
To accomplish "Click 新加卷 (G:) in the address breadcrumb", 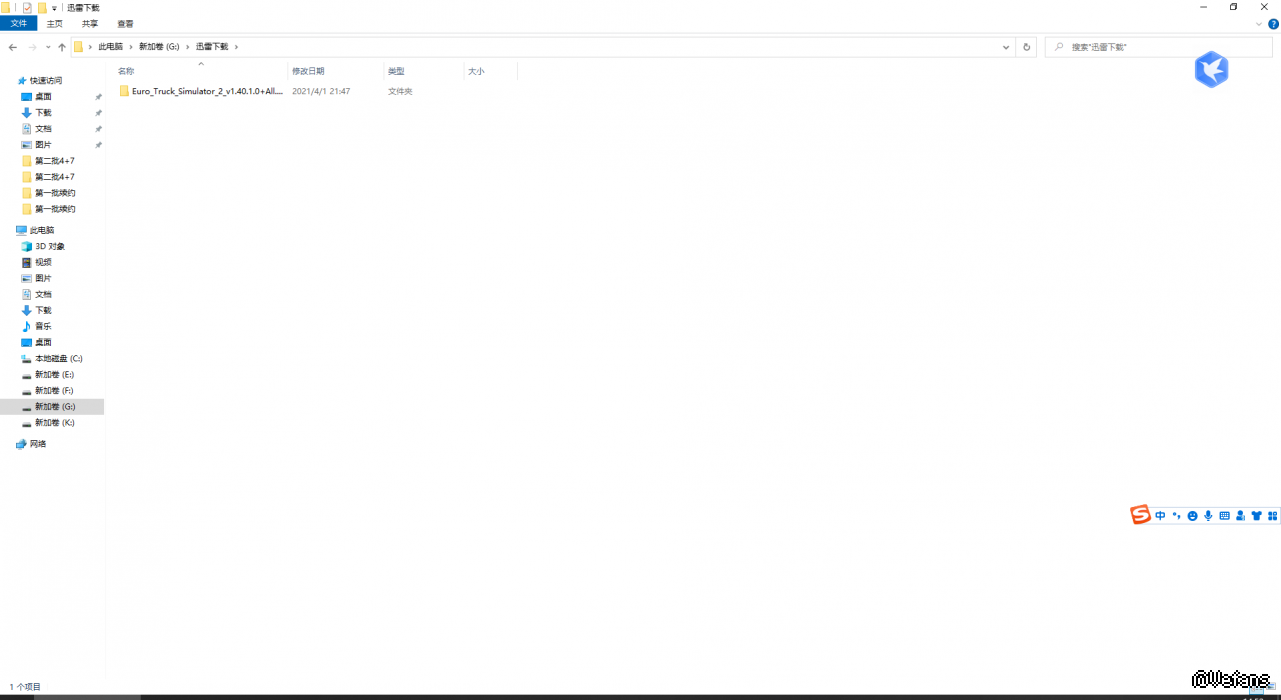I will pyautogui.click(x=159, y=47).
